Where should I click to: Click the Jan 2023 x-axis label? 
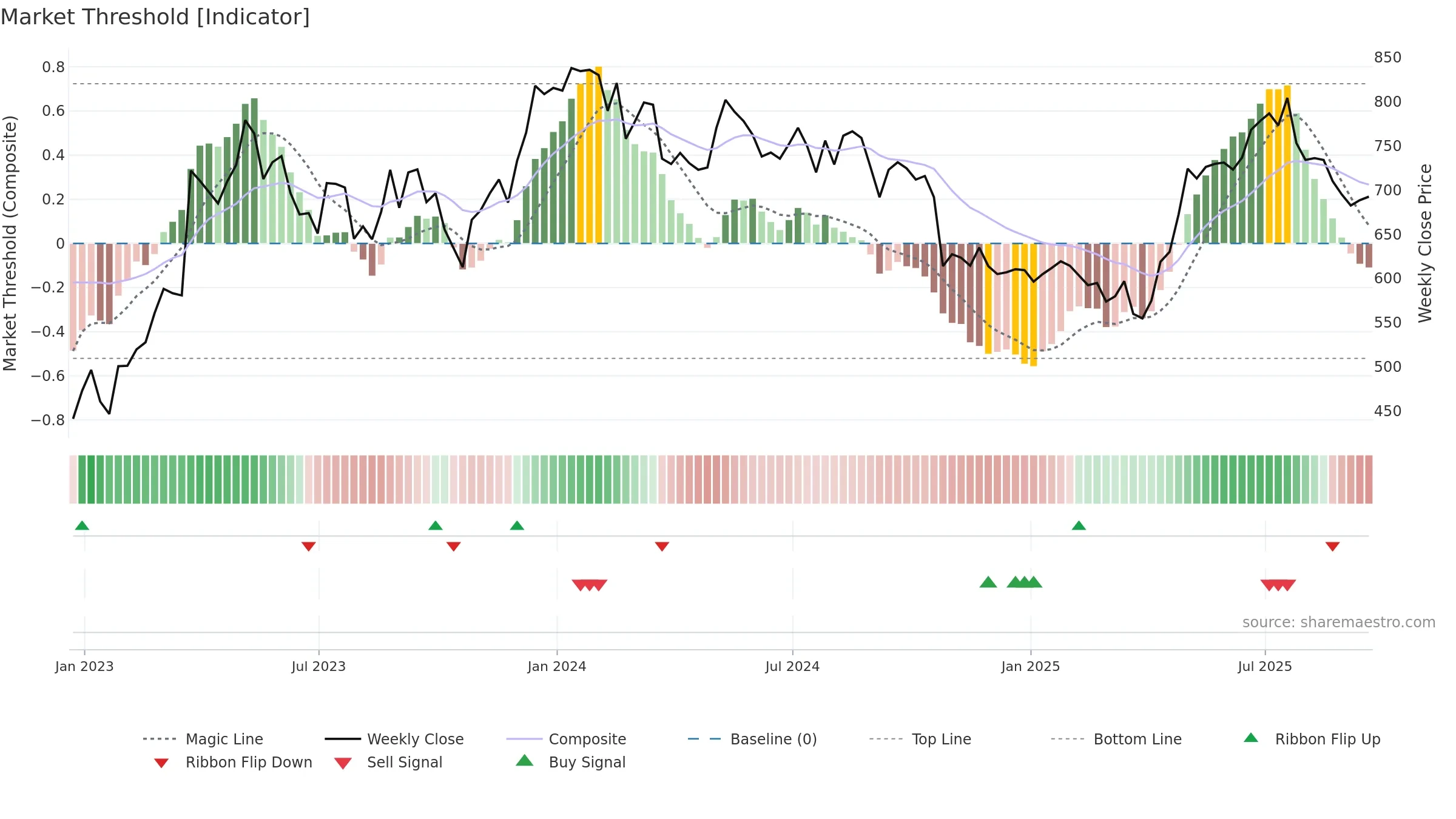coord(84,666)
